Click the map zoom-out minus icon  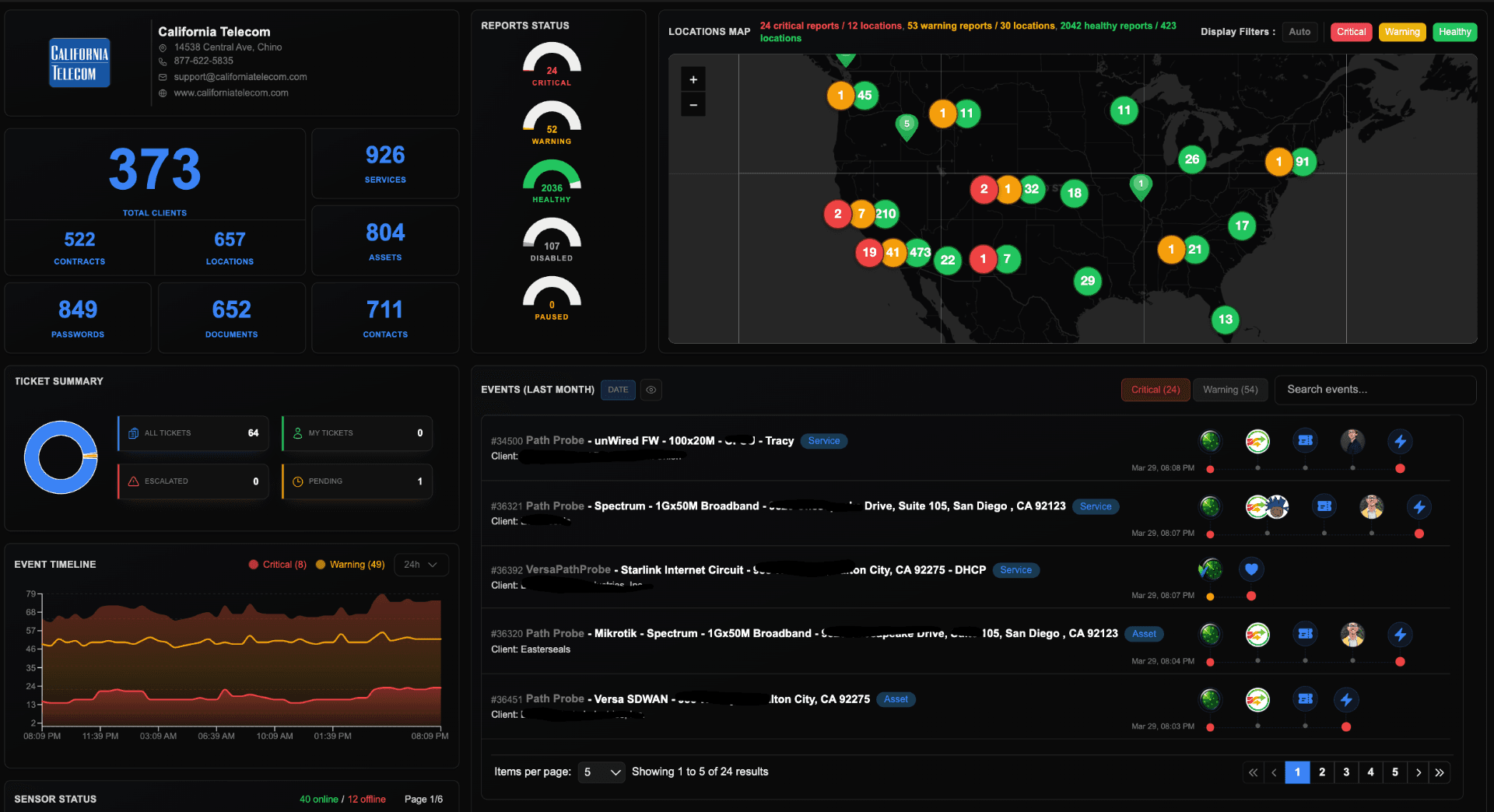coord(693,104)
